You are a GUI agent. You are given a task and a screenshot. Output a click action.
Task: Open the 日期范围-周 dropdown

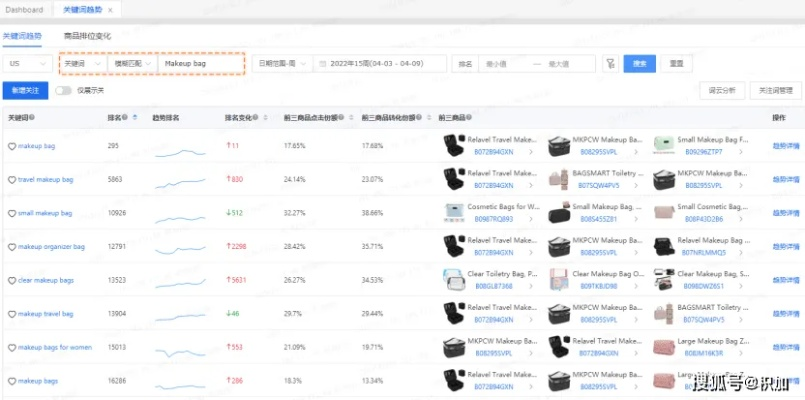tap(282, 64)
